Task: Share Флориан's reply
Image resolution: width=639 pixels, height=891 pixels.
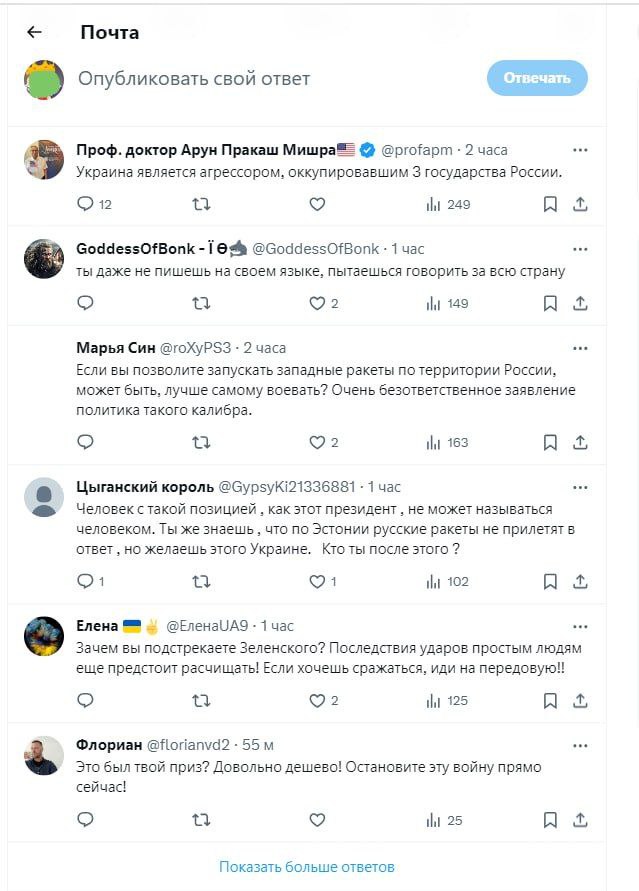Action: click(580, 820)
